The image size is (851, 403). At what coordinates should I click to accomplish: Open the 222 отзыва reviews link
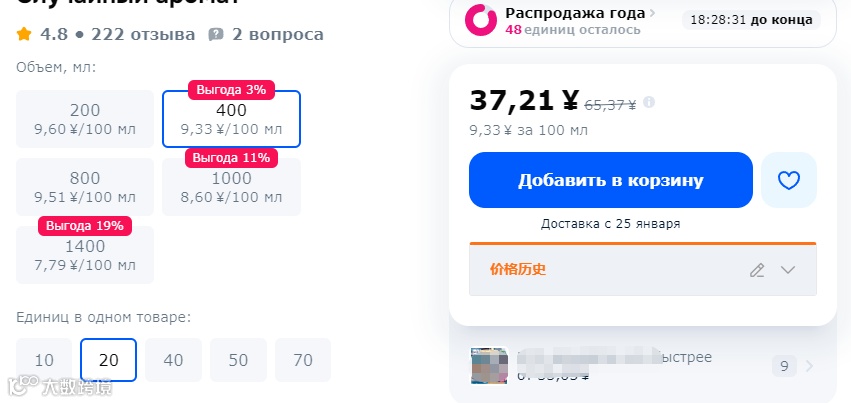tap(143, 35)
